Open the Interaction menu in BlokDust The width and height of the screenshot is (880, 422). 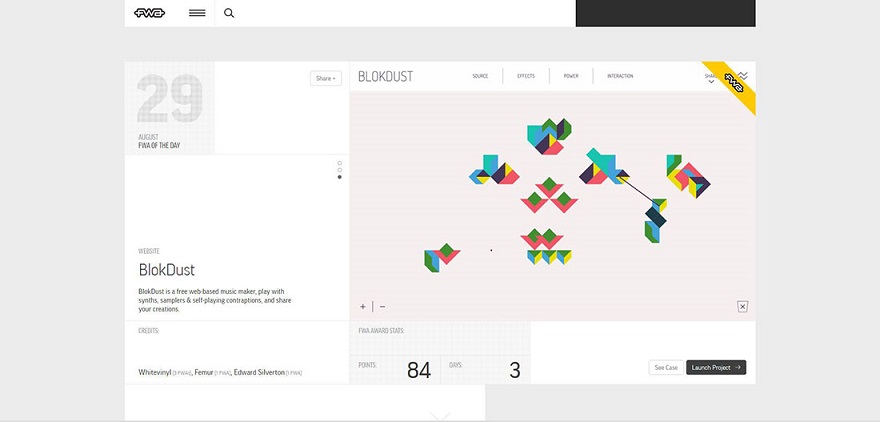tap(620, 76)
